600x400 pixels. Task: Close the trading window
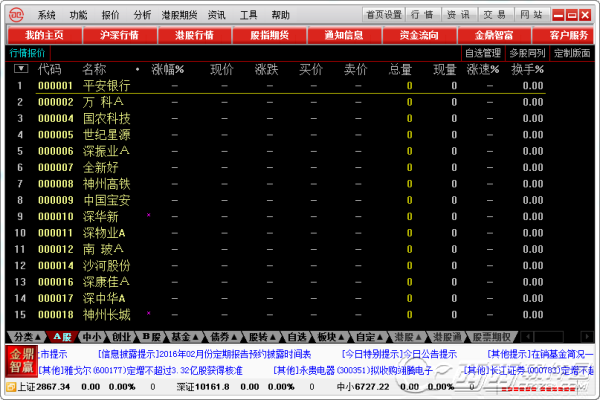point(585,15)
